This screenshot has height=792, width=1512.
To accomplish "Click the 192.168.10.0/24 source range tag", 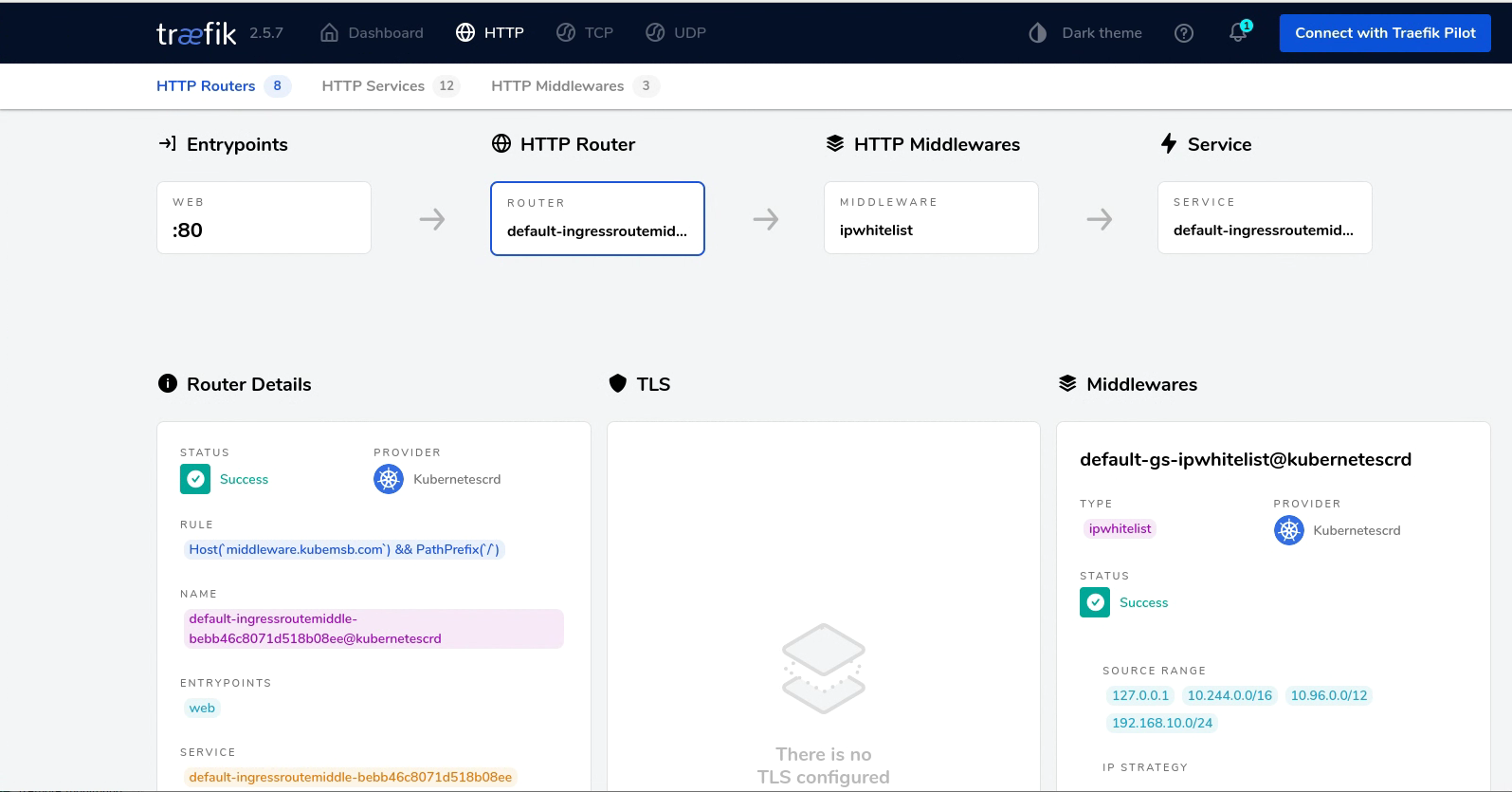I will [x=1161, y=723].
